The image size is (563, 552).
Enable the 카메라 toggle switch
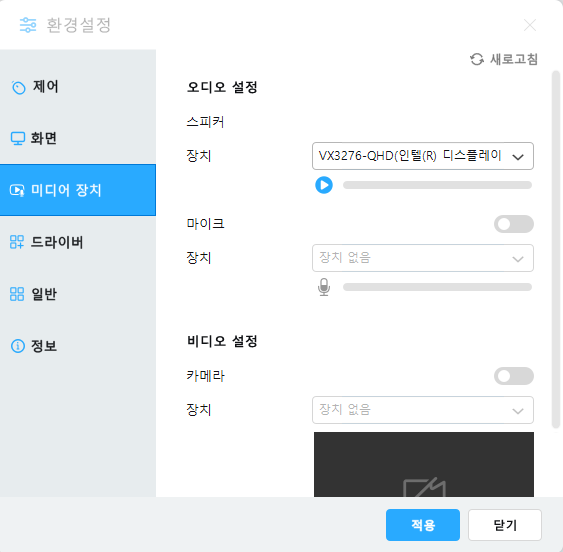(x=514, y=376)
